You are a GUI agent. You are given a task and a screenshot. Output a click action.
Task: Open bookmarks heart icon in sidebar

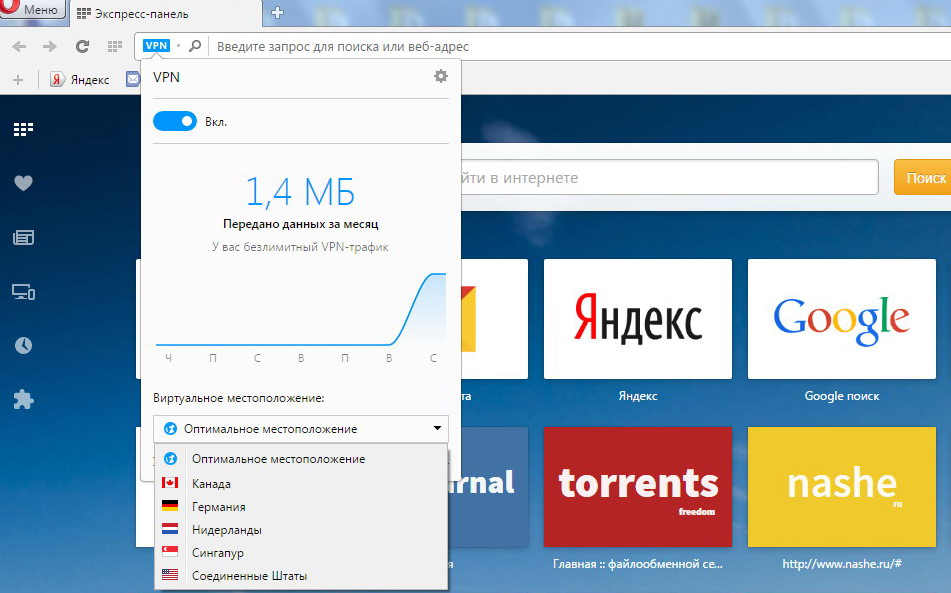[x=23, y=183]
